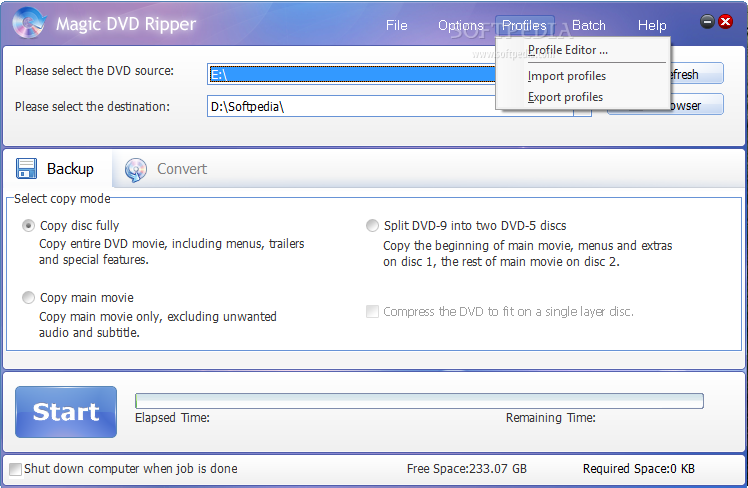Choose Split DVD-9 into two DVD-5 discs
The height and width of the screenshot is (488, 748).
(372, 225)
